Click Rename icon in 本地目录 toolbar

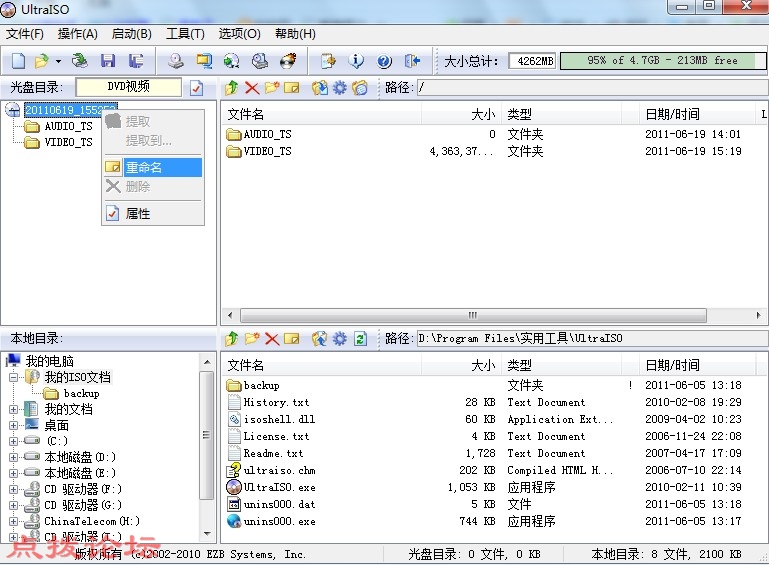point(291,338)
